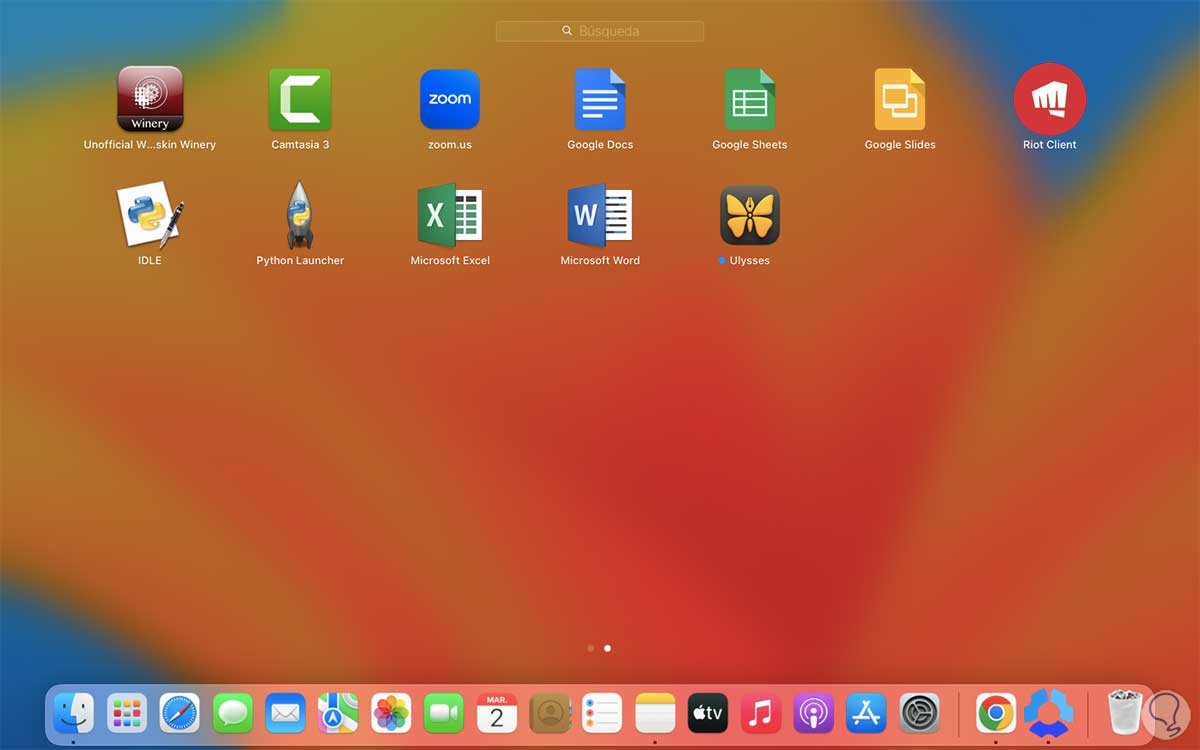
Task: Open Finder from the Dock
Action: click(x=74, y=713)
